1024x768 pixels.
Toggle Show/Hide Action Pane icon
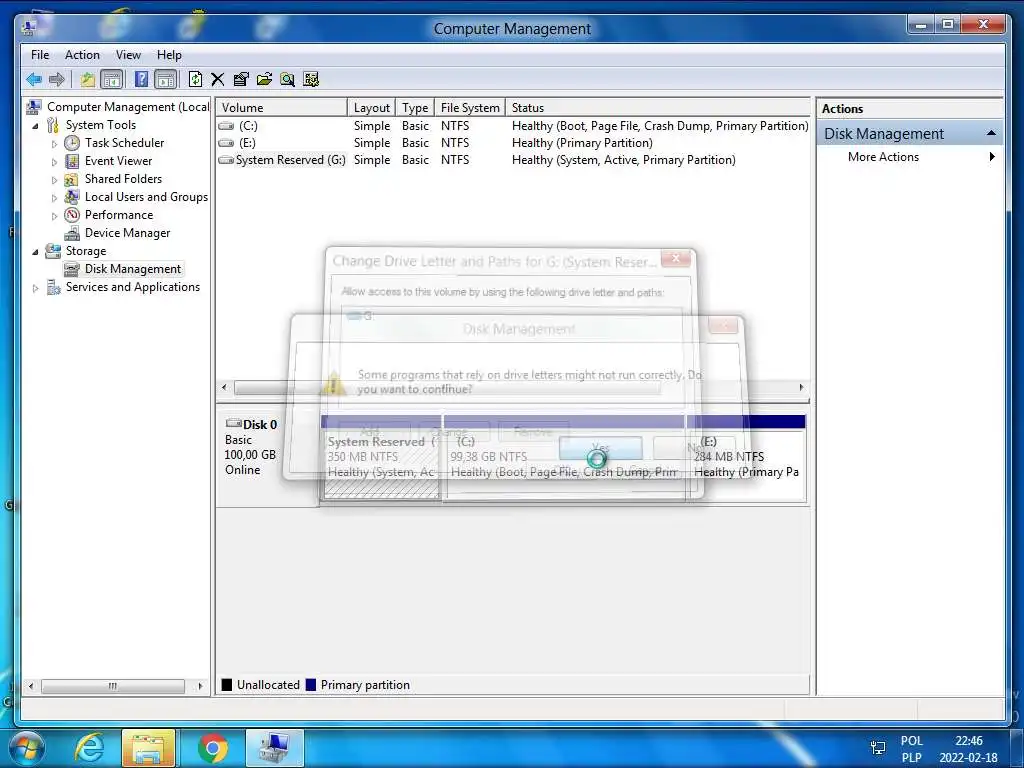pos(166,80)
